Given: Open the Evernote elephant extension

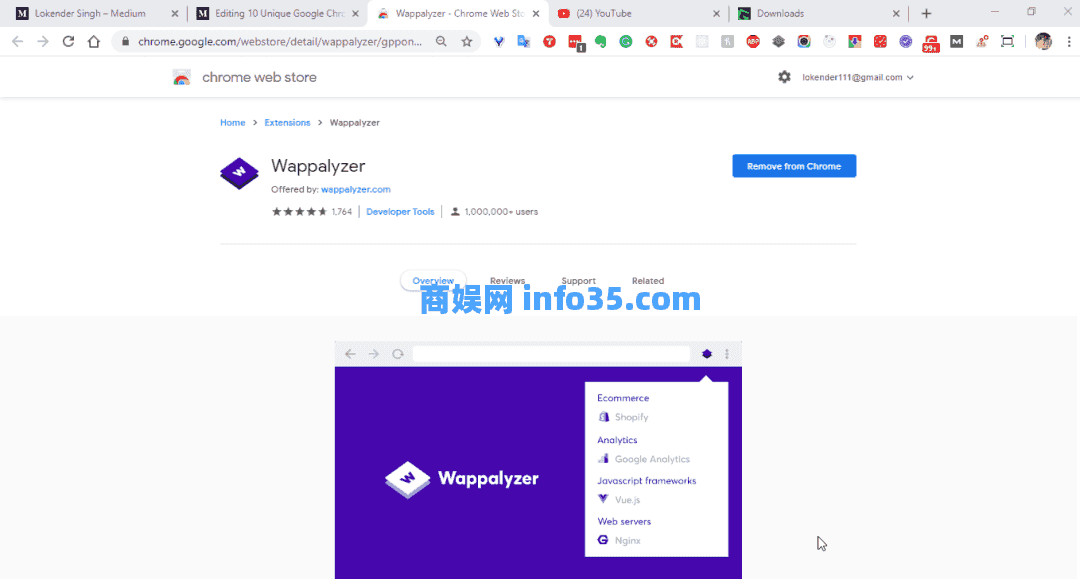Looking at the screenshot, I should point(601,41).
